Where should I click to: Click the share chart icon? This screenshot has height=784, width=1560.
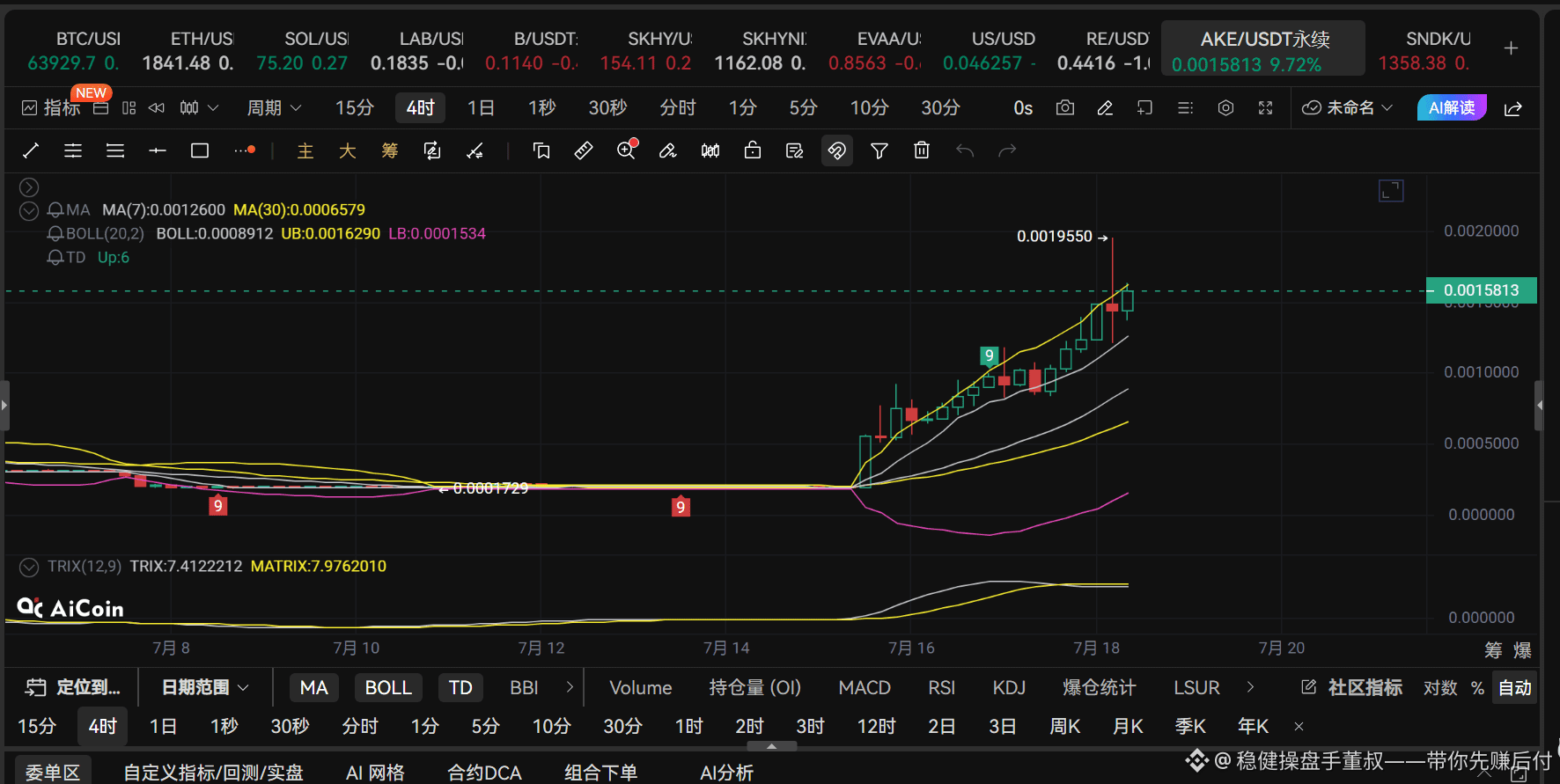(1513, 108)
